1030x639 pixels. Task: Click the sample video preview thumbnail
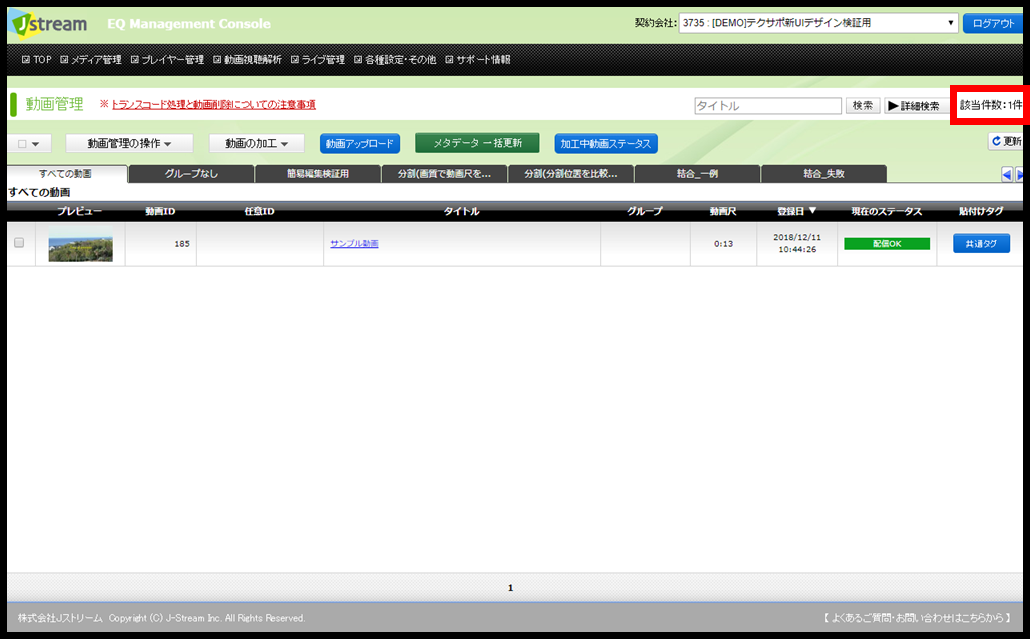coord(81,244)
